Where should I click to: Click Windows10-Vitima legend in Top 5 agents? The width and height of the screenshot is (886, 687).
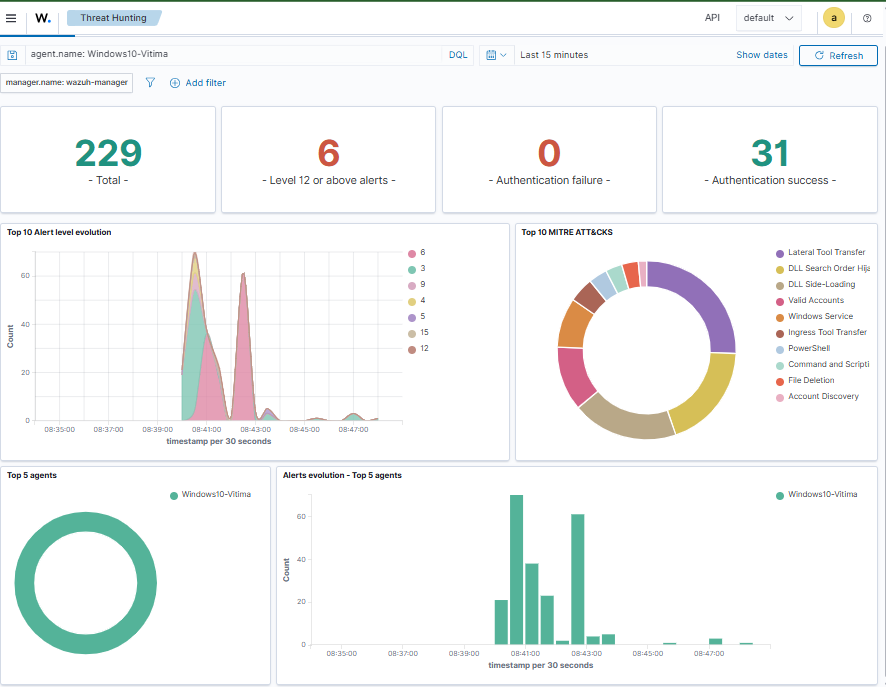coord(211,494)
